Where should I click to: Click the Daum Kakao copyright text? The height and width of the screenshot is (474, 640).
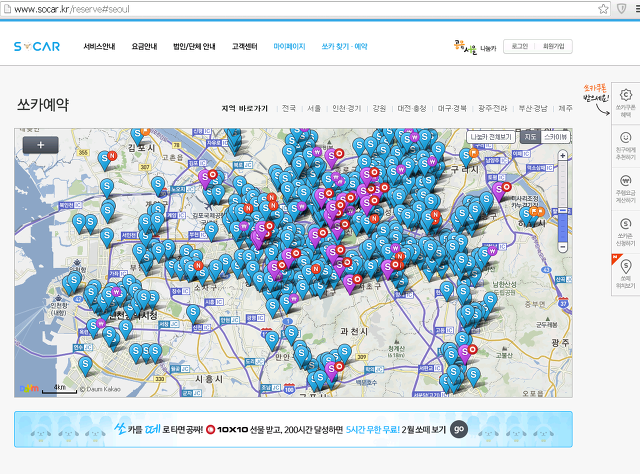pyautogui.click(x=100, y=389)
